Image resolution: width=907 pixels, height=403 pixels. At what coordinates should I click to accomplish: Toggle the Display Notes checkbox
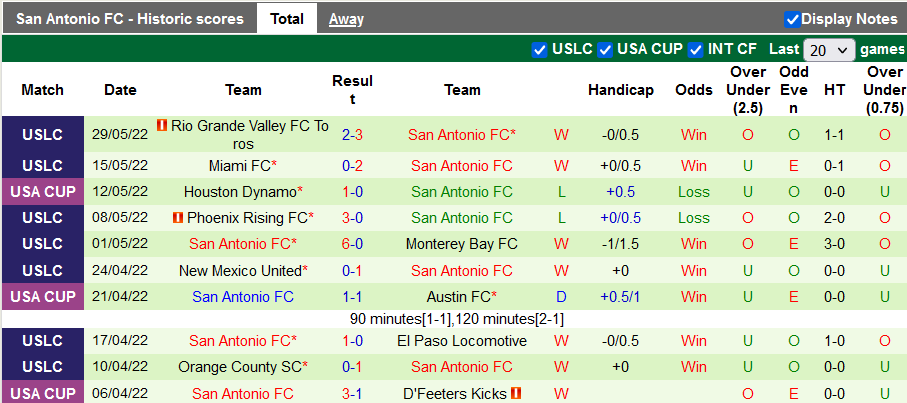(x=792, y=19)
